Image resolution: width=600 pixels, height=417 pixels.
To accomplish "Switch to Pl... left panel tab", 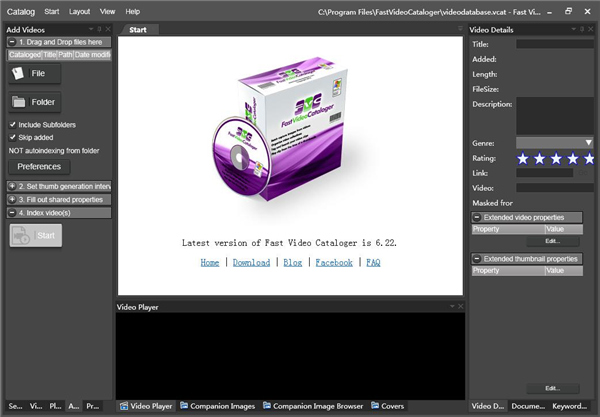I will click(x=55, y=406).
